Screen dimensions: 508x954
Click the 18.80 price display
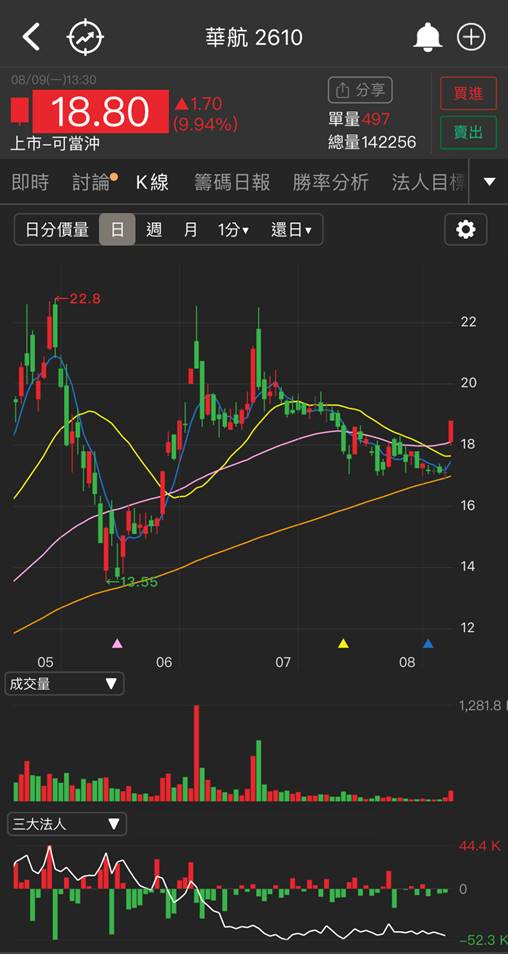tap(100, 111)
